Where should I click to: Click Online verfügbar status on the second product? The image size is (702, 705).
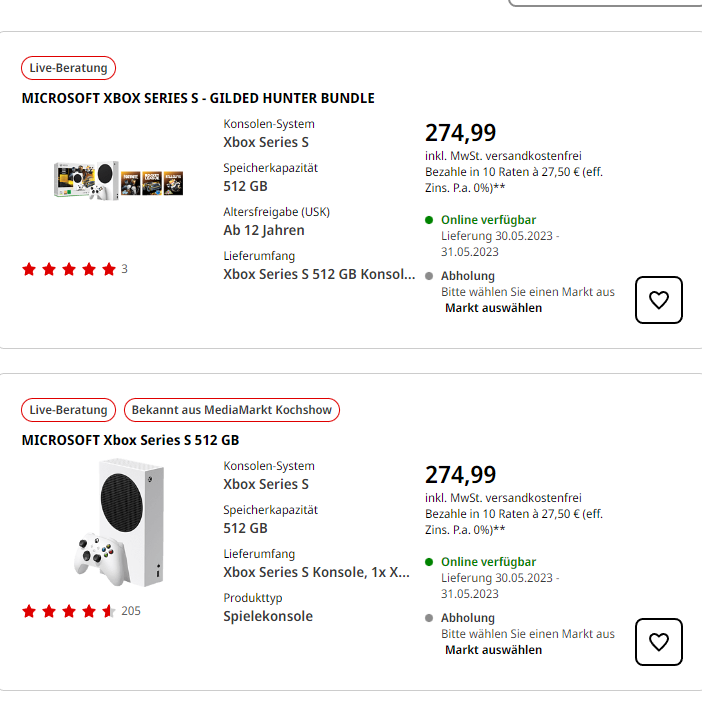488,562
